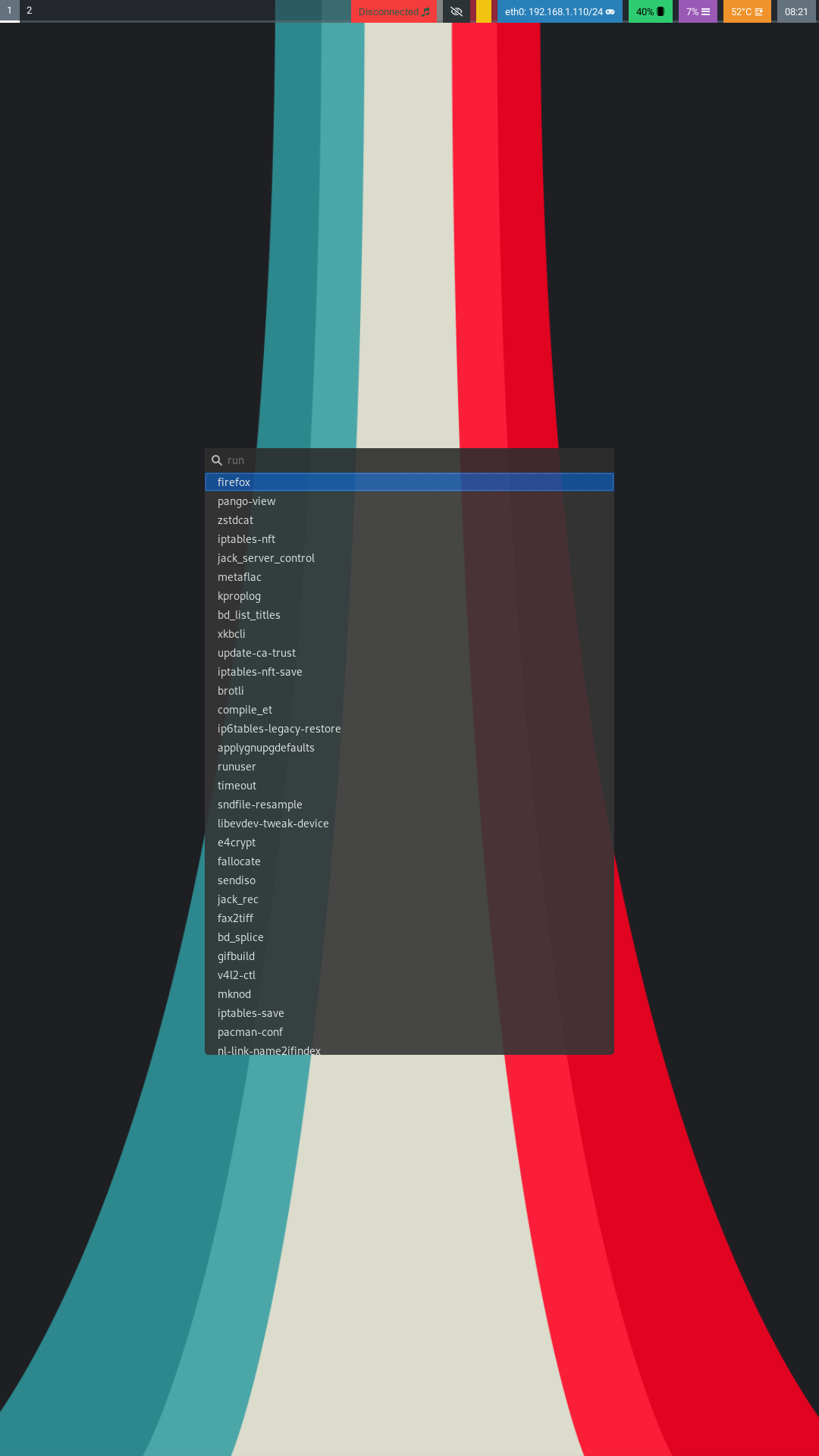This screenshot has height=1456, width=819.
Task: Select fallocate entry
Action: point(409,861)
